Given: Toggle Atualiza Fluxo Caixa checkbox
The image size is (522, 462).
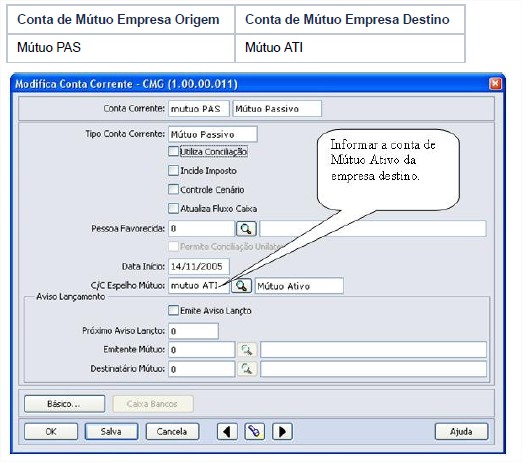Looking at the screenshot, I should pyautogui.click(x=173, y=208).
